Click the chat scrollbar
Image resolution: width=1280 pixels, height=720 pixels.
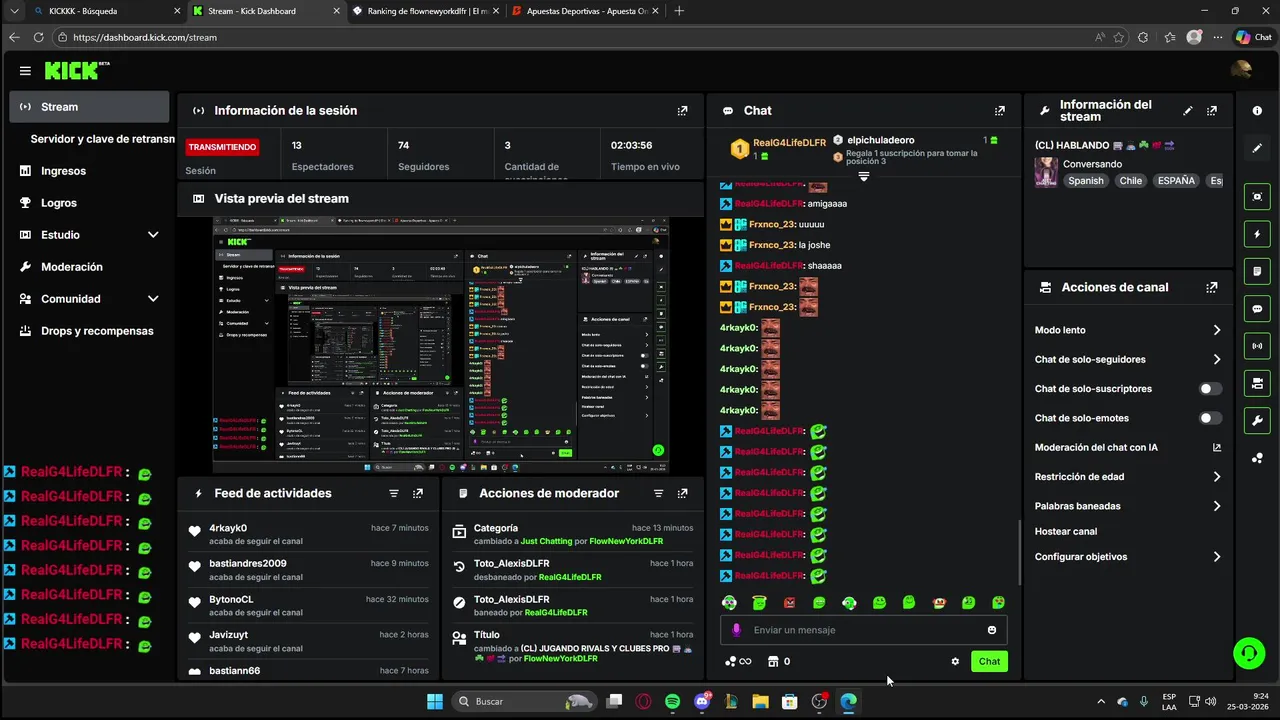pos(1019,553)
